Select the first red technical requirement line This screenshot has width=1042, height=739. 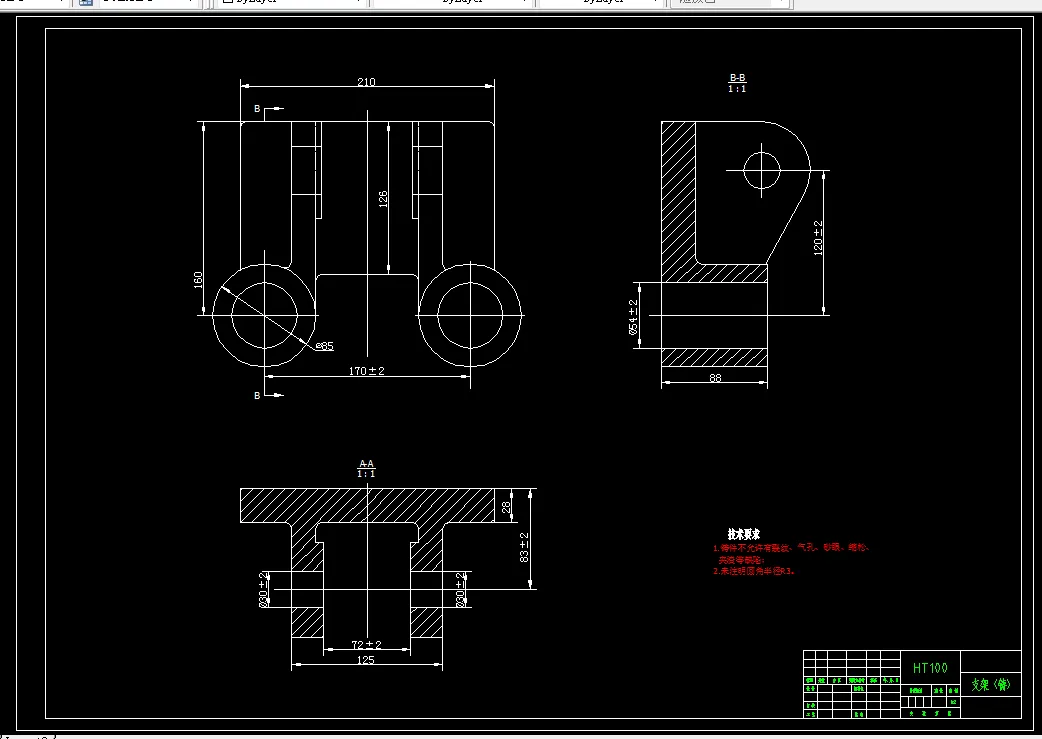[x=791, y=548]
